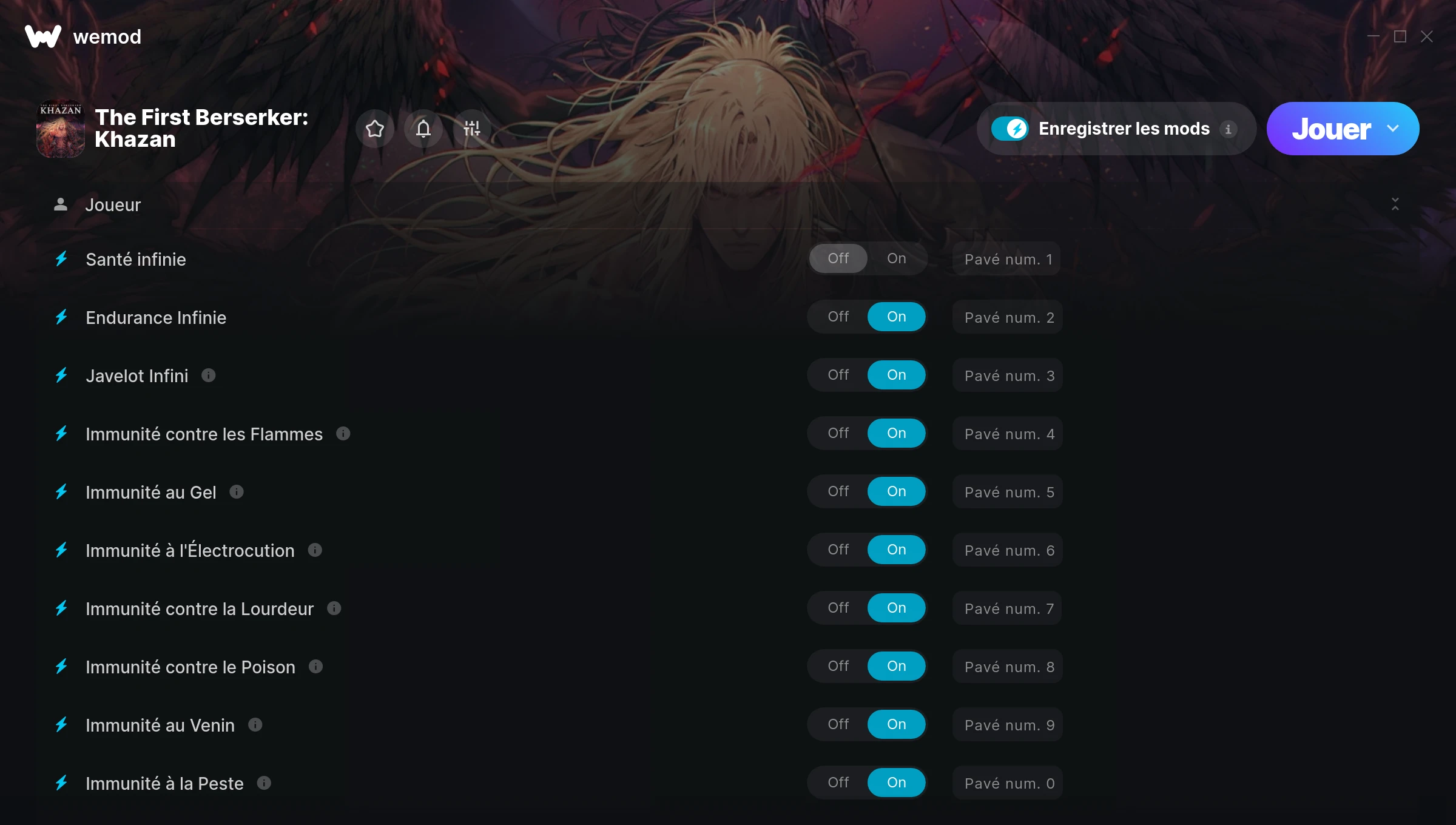The image size is (1456, 825).
Task: Click the info icon beside Enregistrer les mods
Action: 1228,129
